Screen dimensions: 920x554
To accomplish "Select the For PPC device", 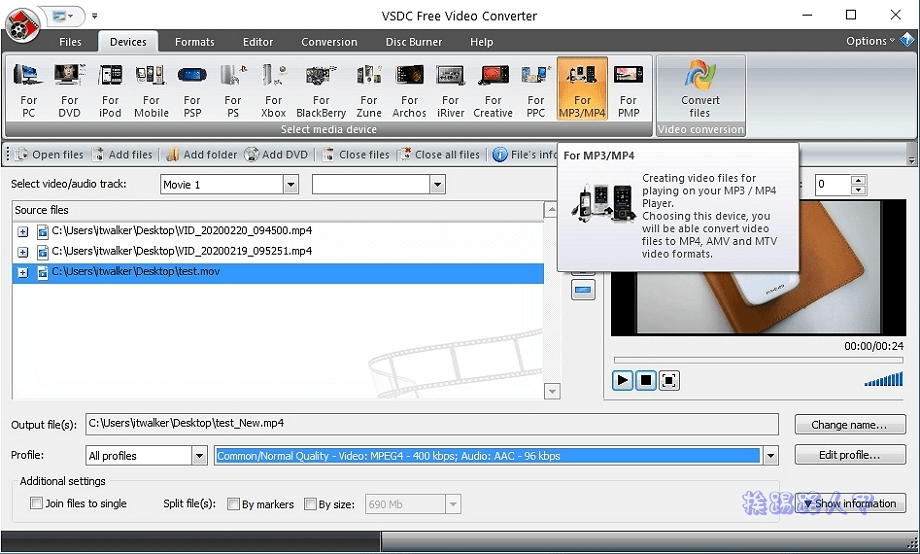I will [x=535, y=90].
